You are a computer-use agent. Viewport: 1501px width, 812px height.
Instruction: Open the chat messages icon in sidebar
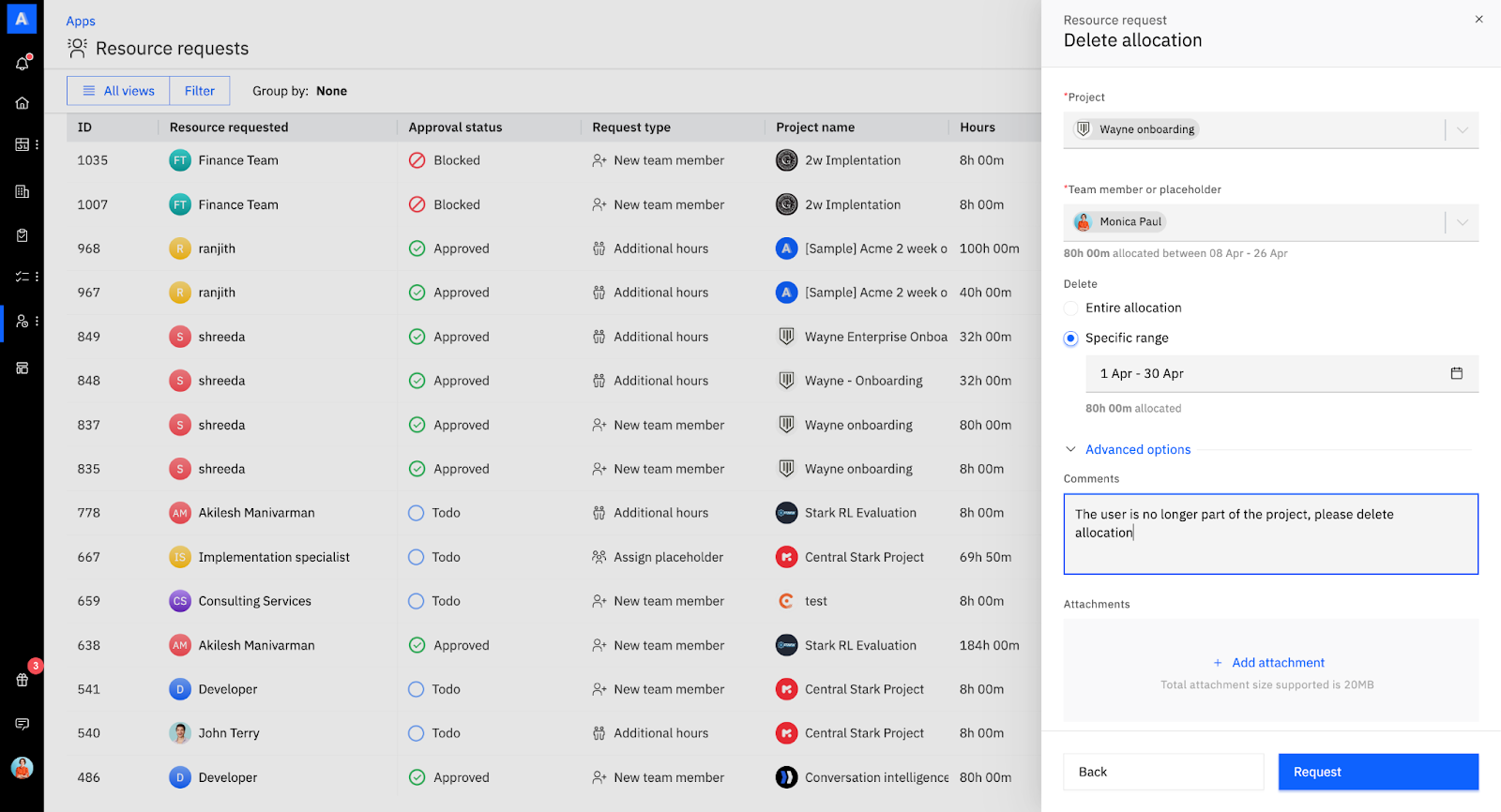(x=23, y=724)
